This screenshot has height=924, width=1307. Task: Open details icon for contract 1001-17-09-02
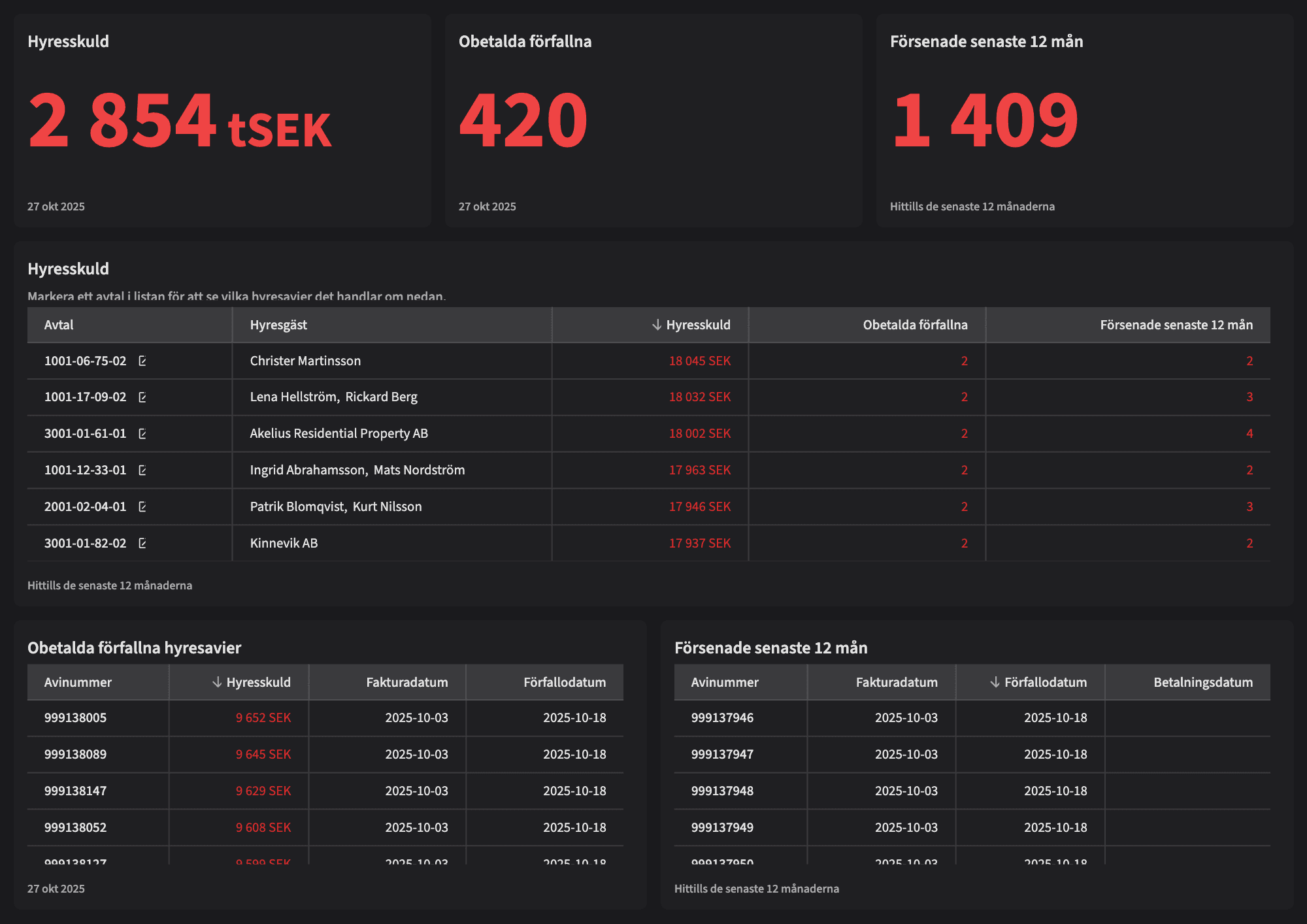pyautogui.click(x=143, y=397)
